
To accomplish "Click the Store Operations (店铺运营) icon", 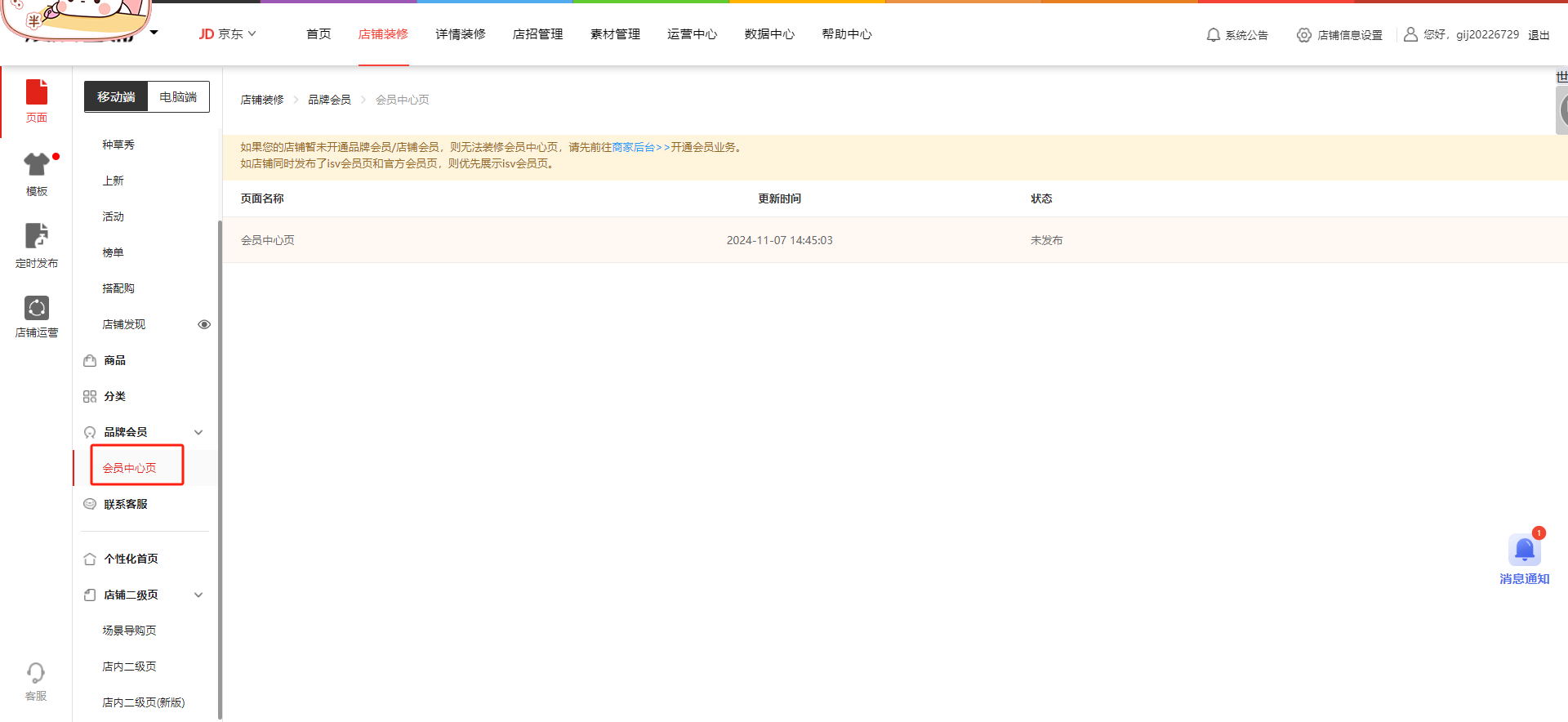I will (x=37, y=309).
